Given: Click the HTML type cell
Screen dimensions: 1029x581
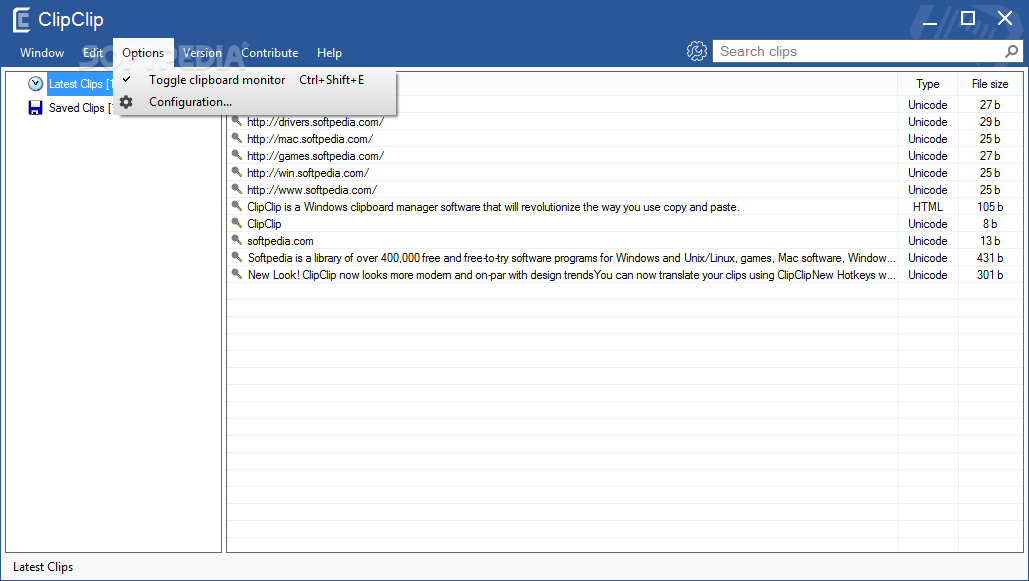Looking at the screenshot, I should (928, 207).
